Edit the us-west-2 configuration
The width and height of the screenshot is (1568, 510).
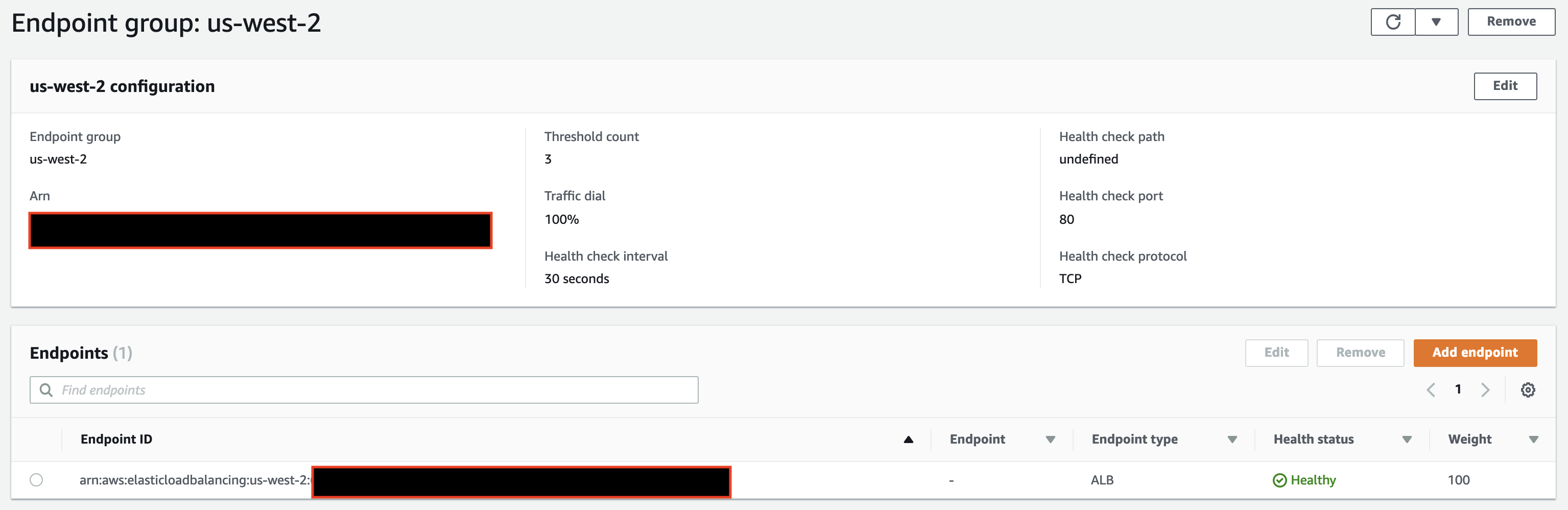[1505, 86]
